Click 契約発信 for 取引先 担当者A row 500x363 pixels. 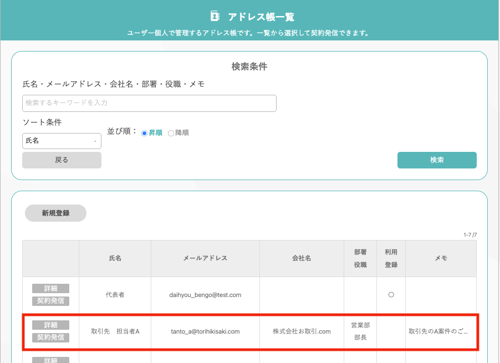point(51,338)
